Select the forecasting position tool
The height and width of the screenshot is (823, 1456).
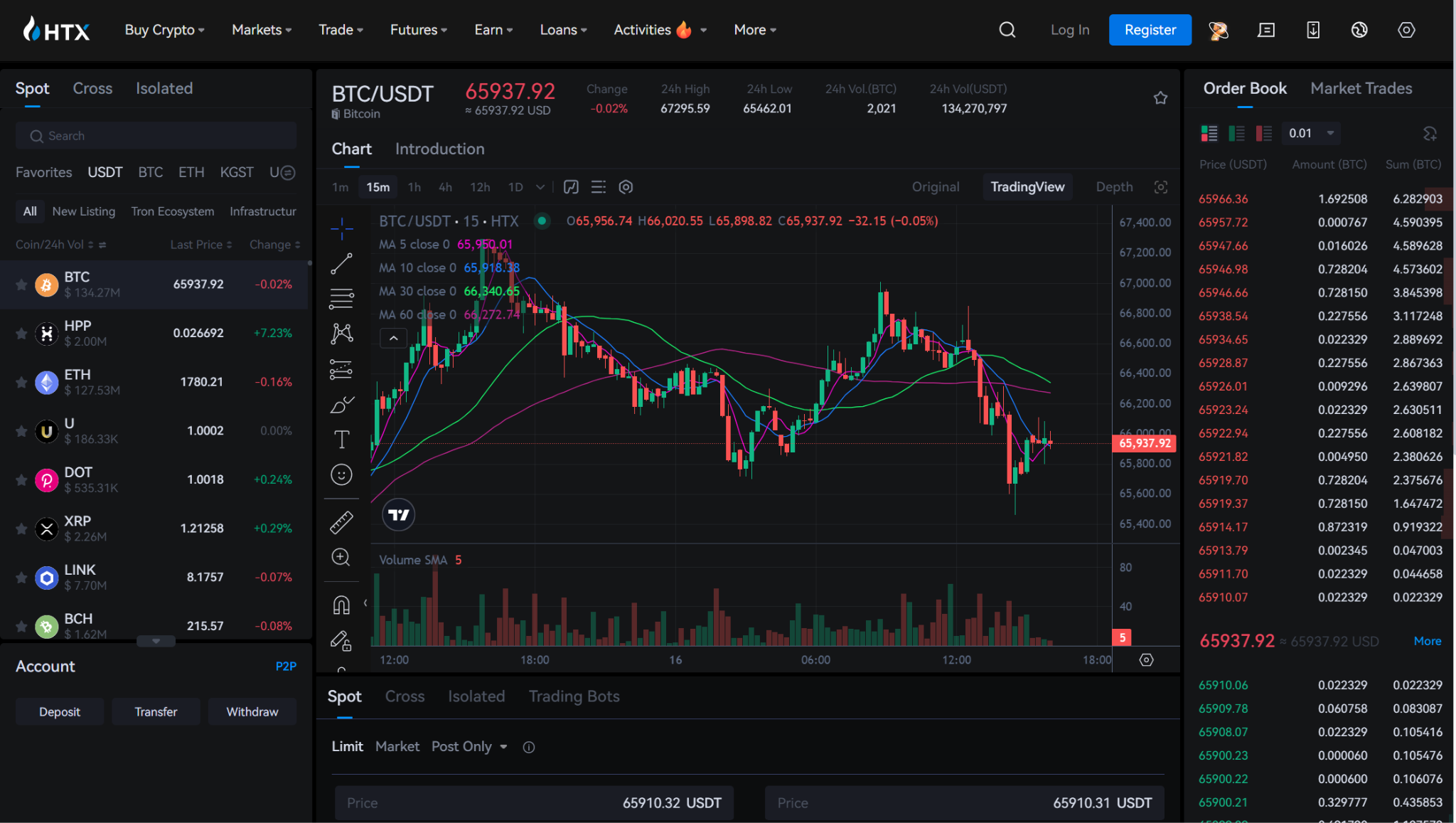[341, 369]
